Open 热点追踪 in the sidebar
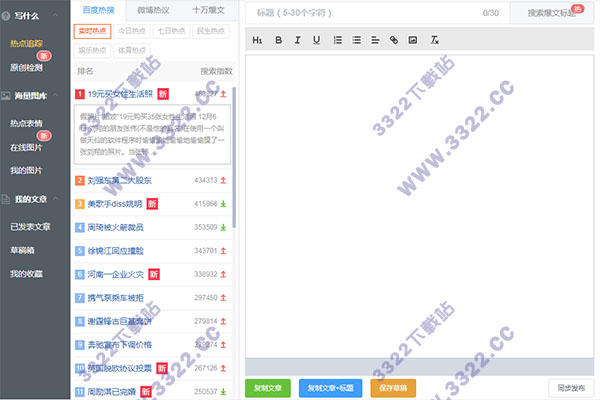This screenshot has width=600, height=400. pos(26,44)
